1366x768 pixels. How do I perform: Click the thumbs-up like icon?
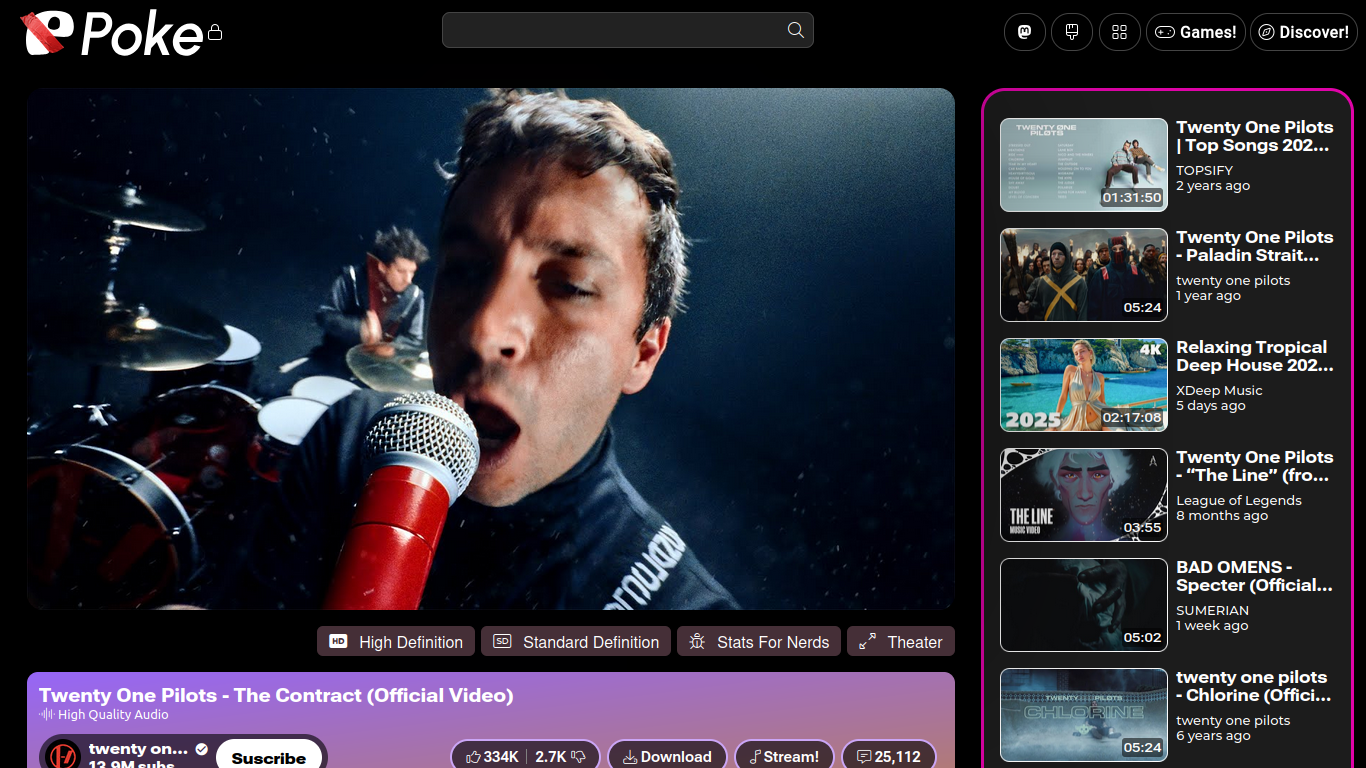(x=474, y=757)
